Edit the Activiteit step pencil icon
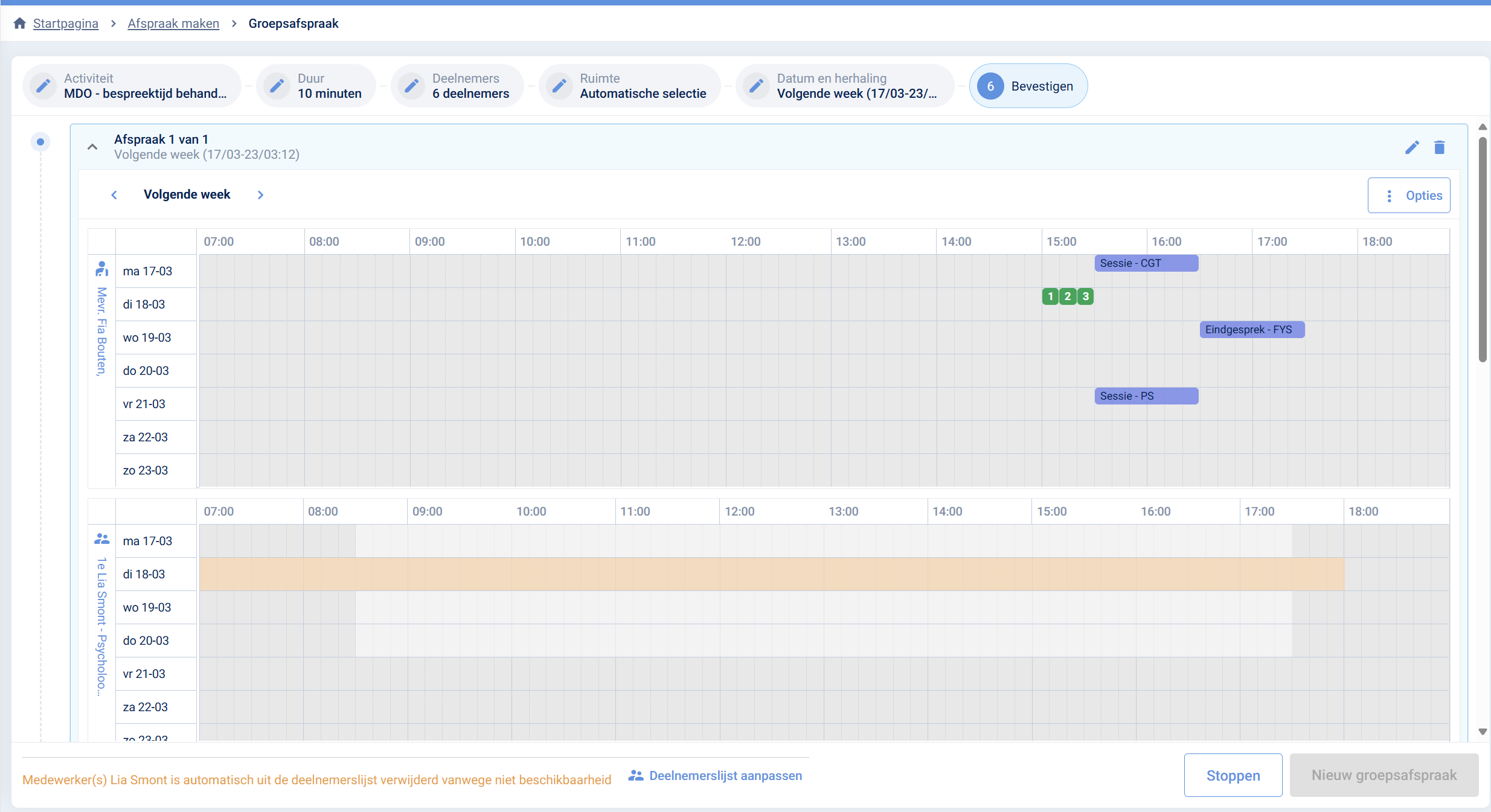 43,86
